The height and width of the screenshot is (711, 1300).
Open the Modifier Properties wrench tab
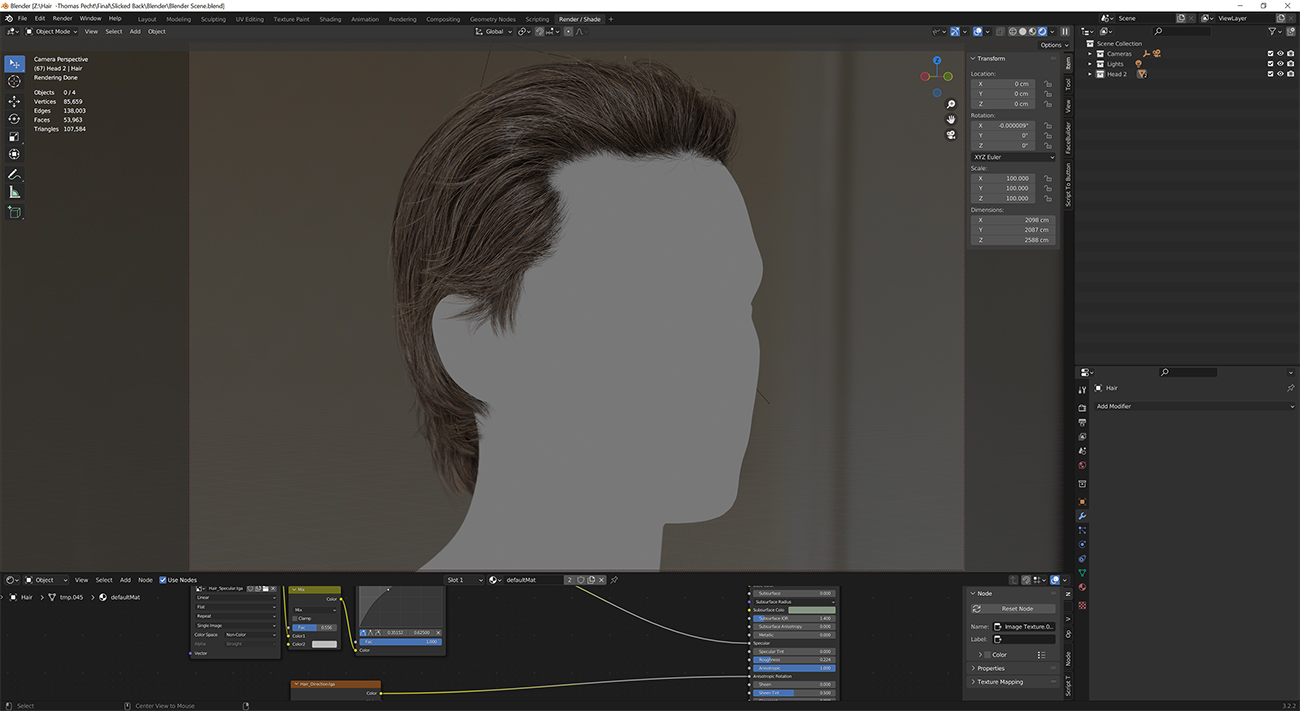tap(1082, 514)
